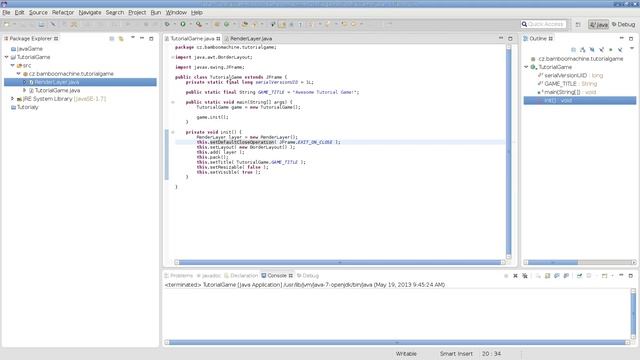The image size is (640, 360).
Task: Click Collapse All in Package Explorer
Action: pos(111,38)
